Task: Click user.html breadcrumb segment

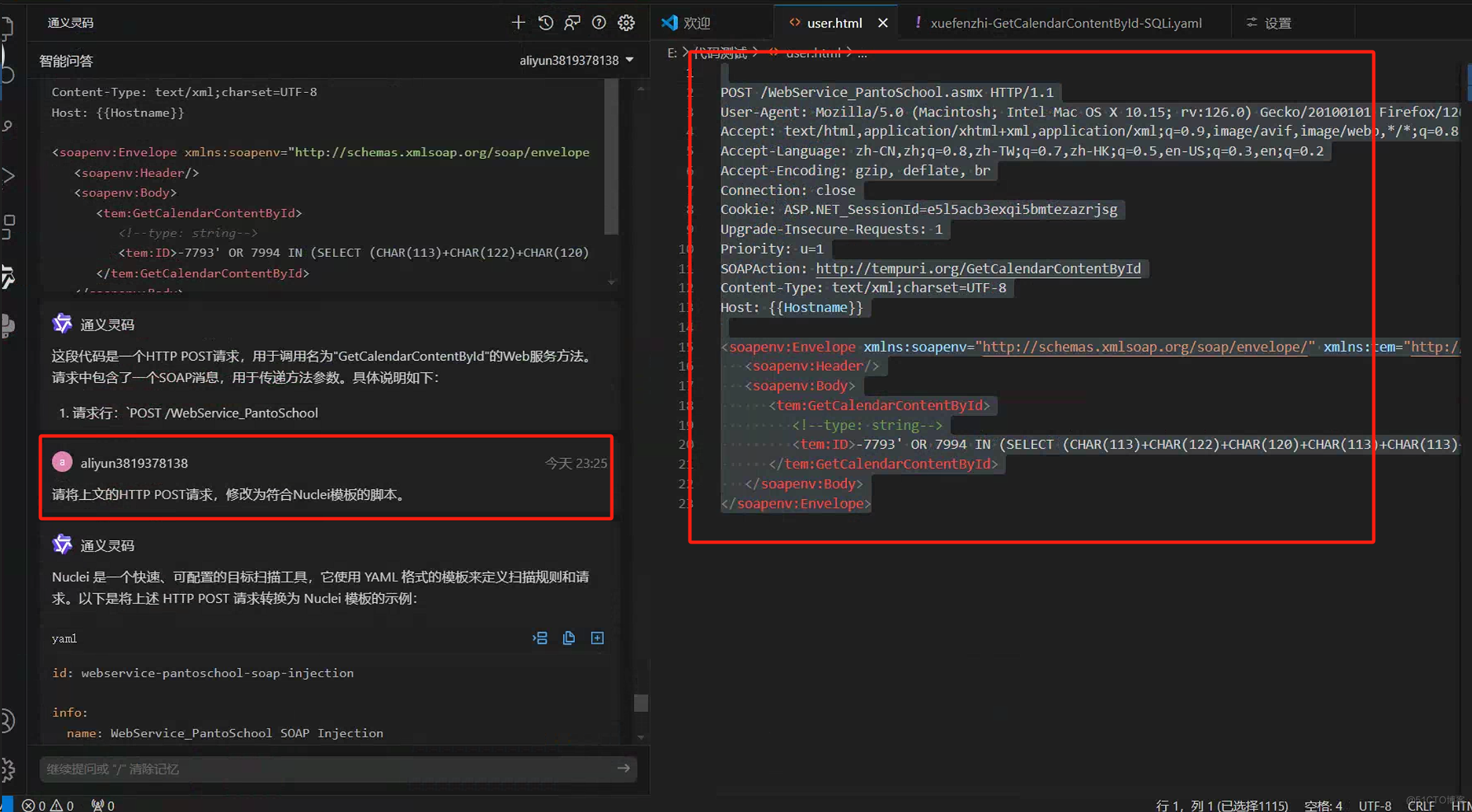Action: coord(813,53)
